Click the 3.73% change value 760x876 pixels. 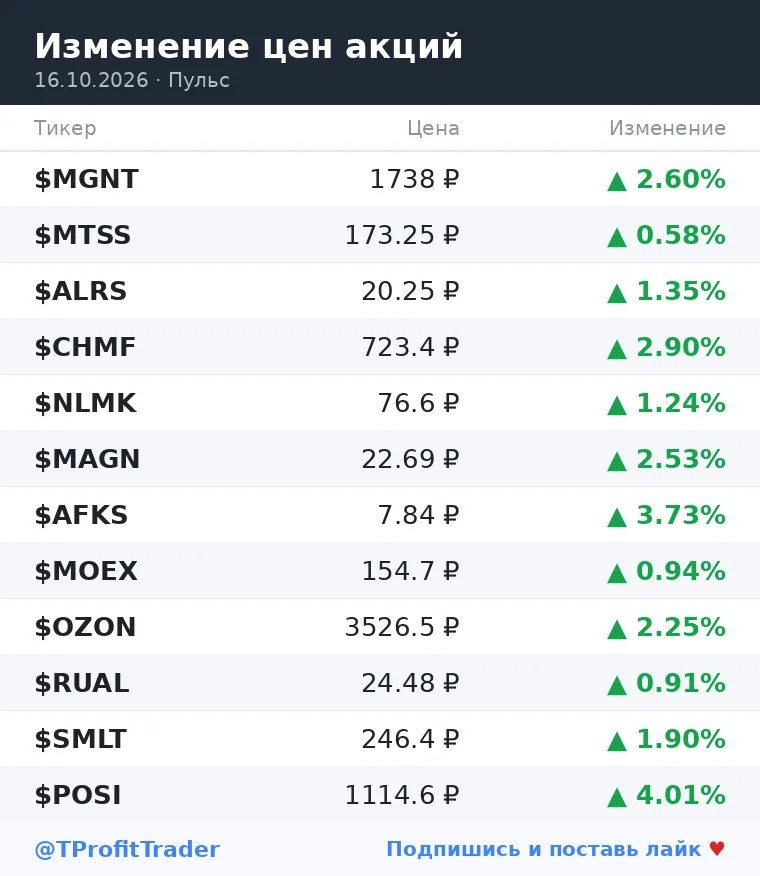coord(681,515)
